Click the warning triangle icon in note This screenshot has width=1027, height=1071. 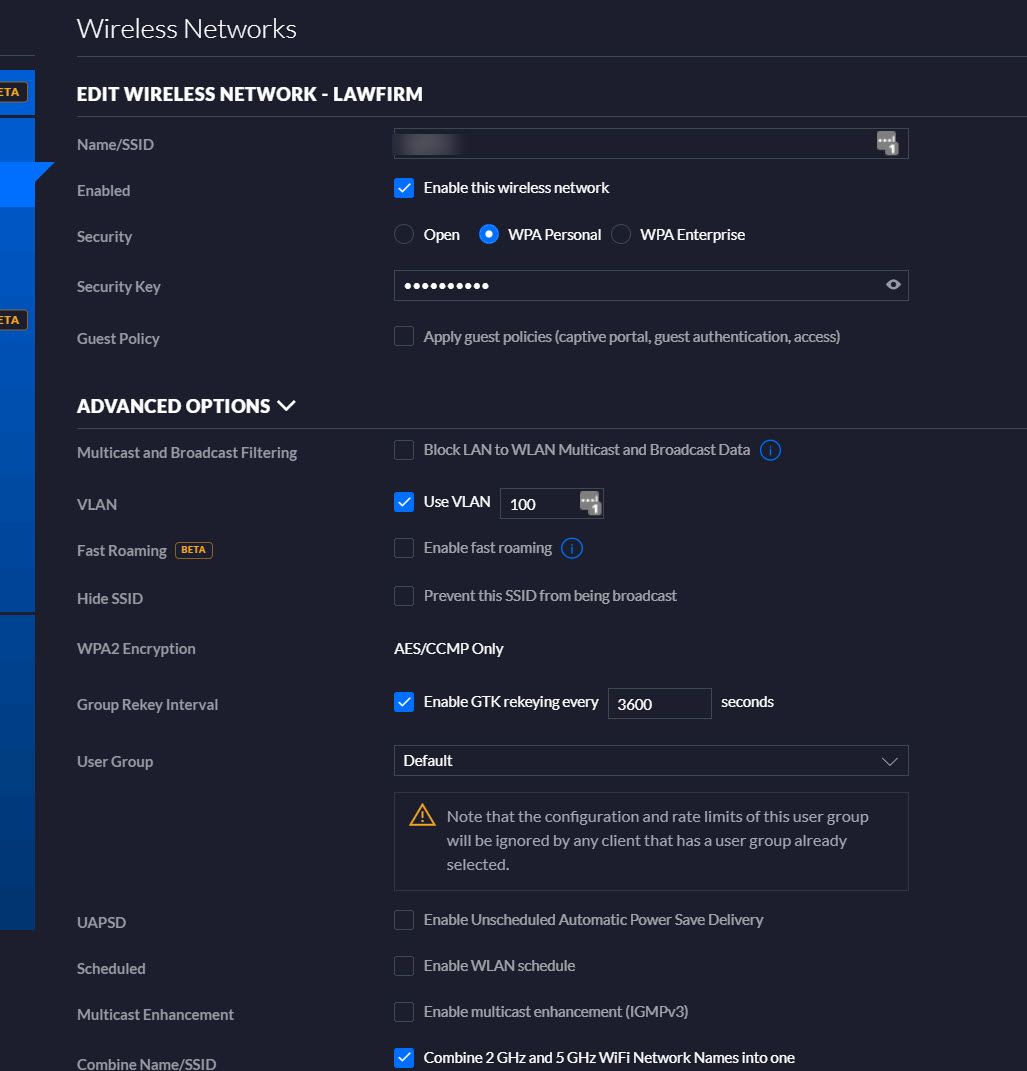coord(422,816)
